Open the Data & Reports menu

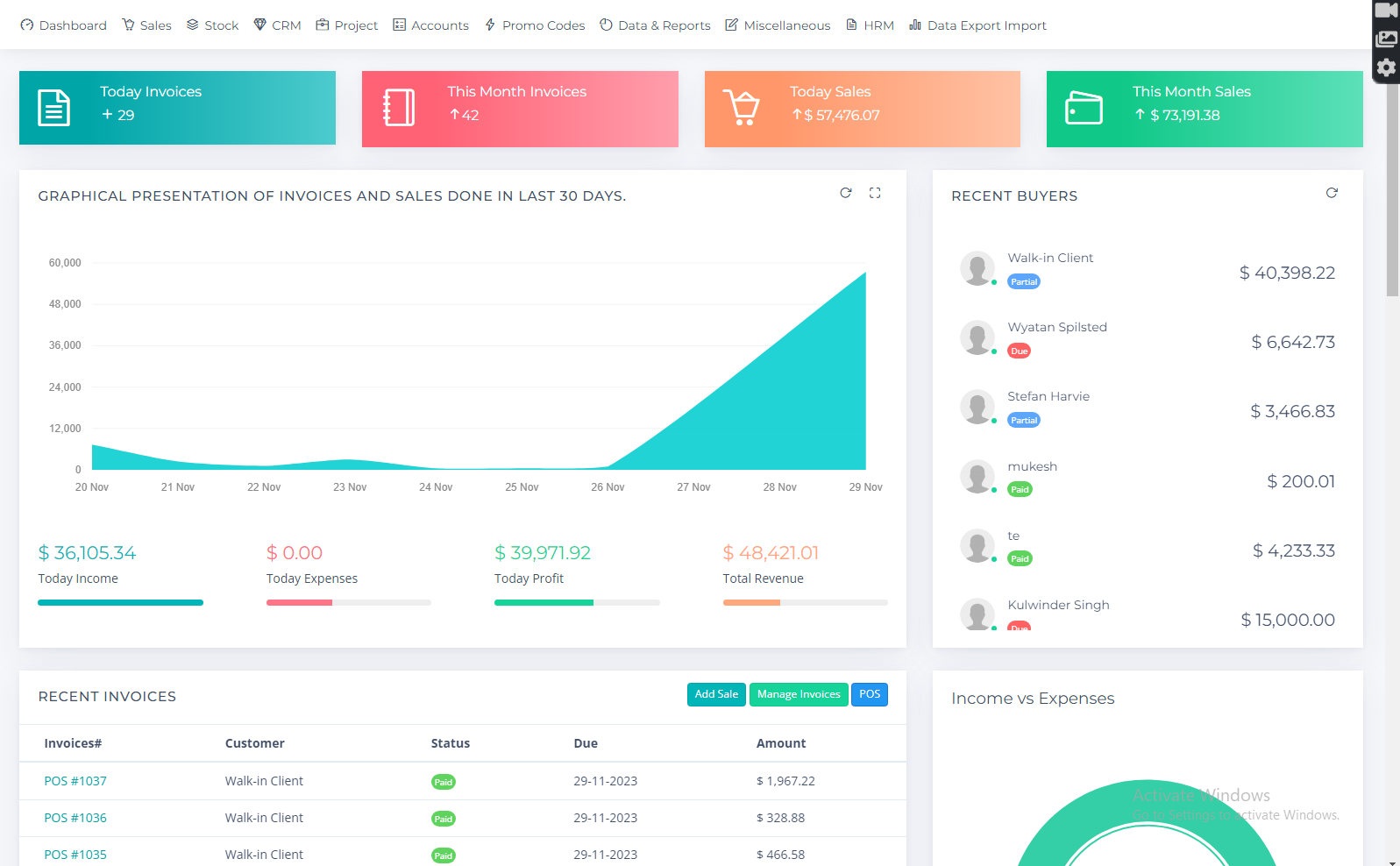point(655,25)
